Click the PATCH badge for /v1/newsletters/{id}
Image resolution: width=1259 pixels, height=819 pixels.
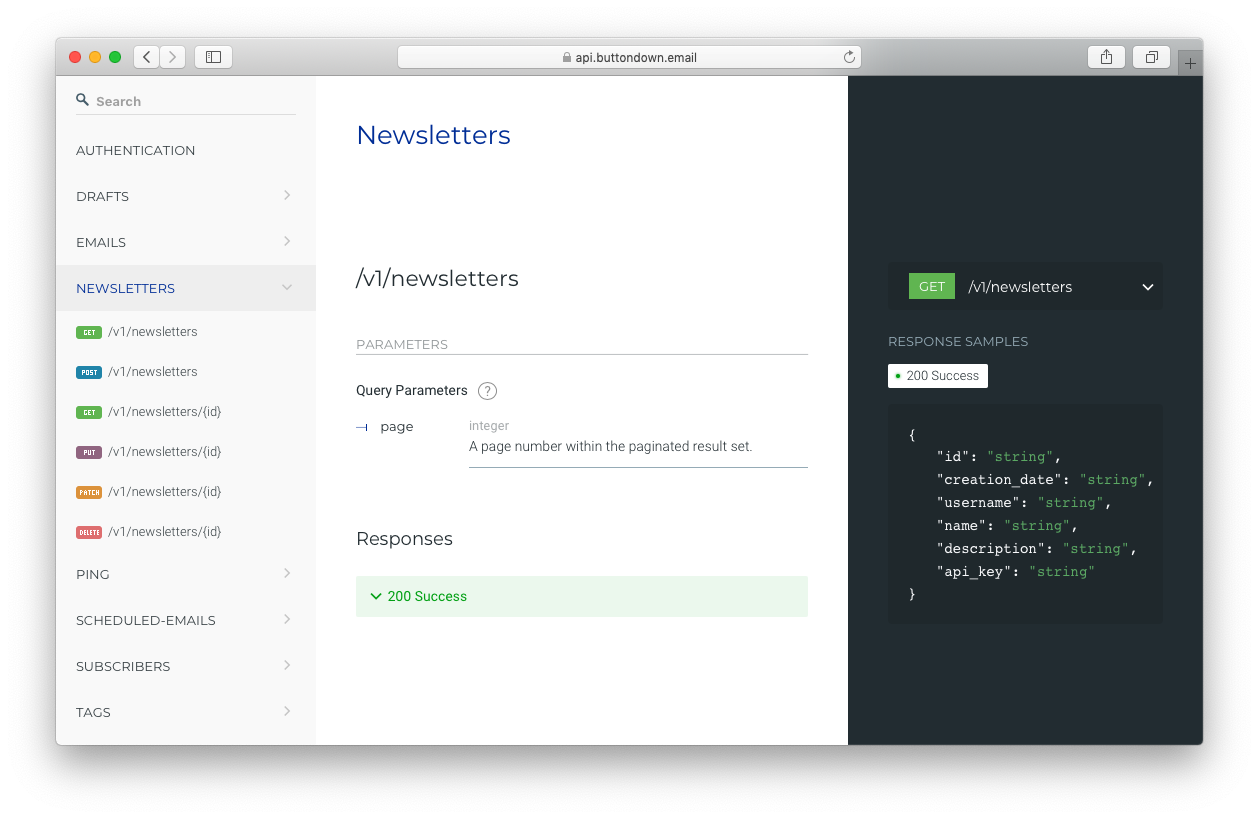click(x=89, y=492)
